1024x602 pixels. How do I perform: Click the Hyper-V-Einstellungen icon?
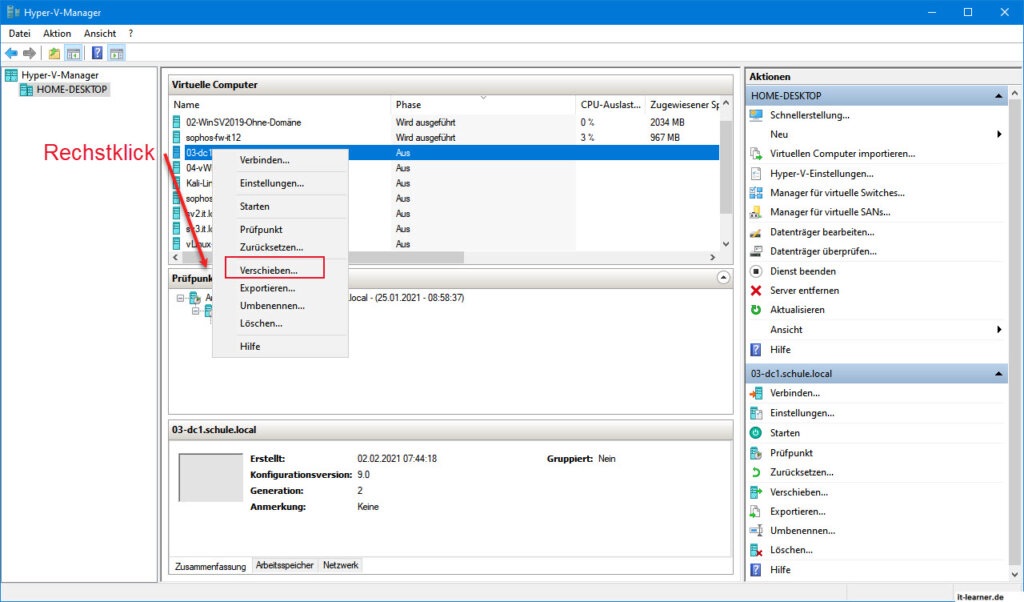[756, 174]
